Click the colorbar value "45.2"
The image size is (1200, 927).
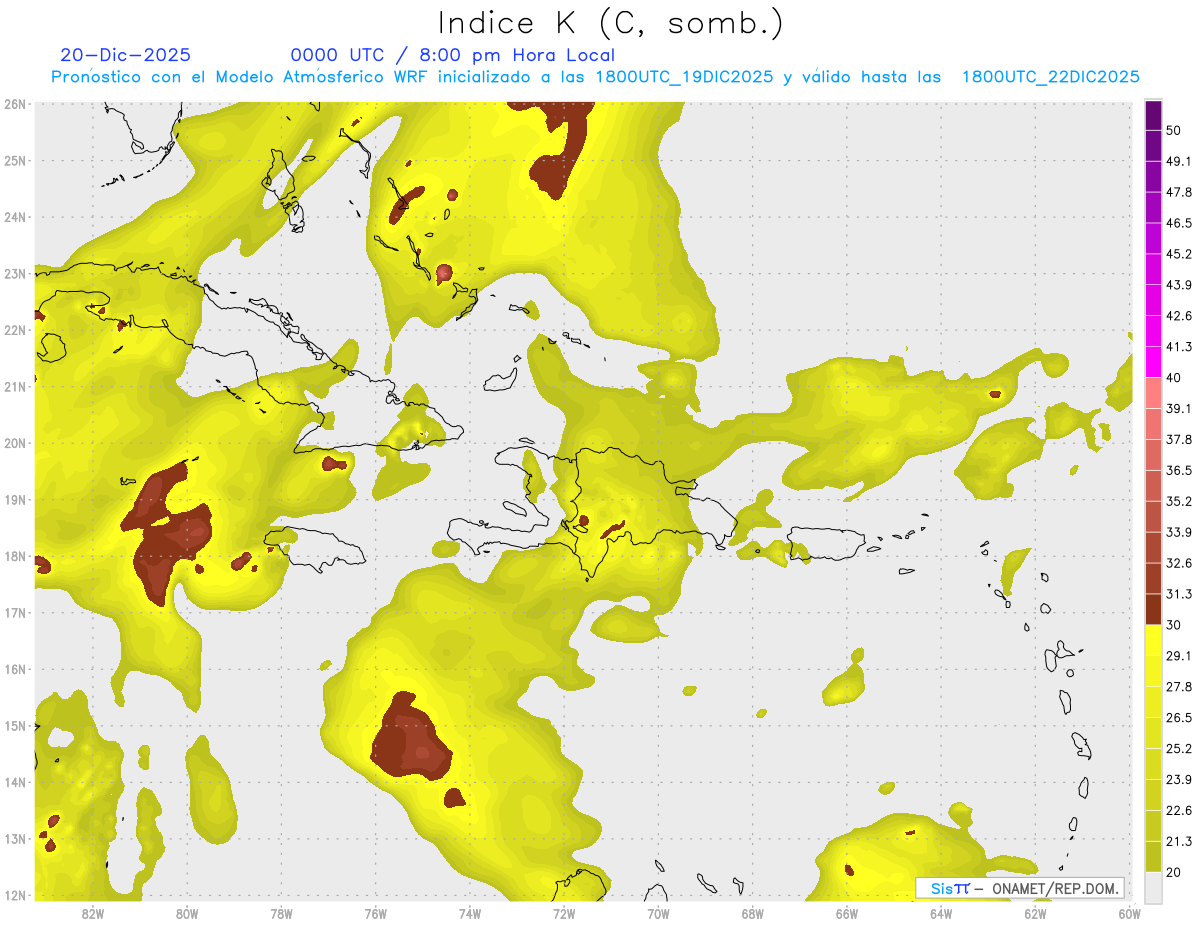tap(1179, 254)
